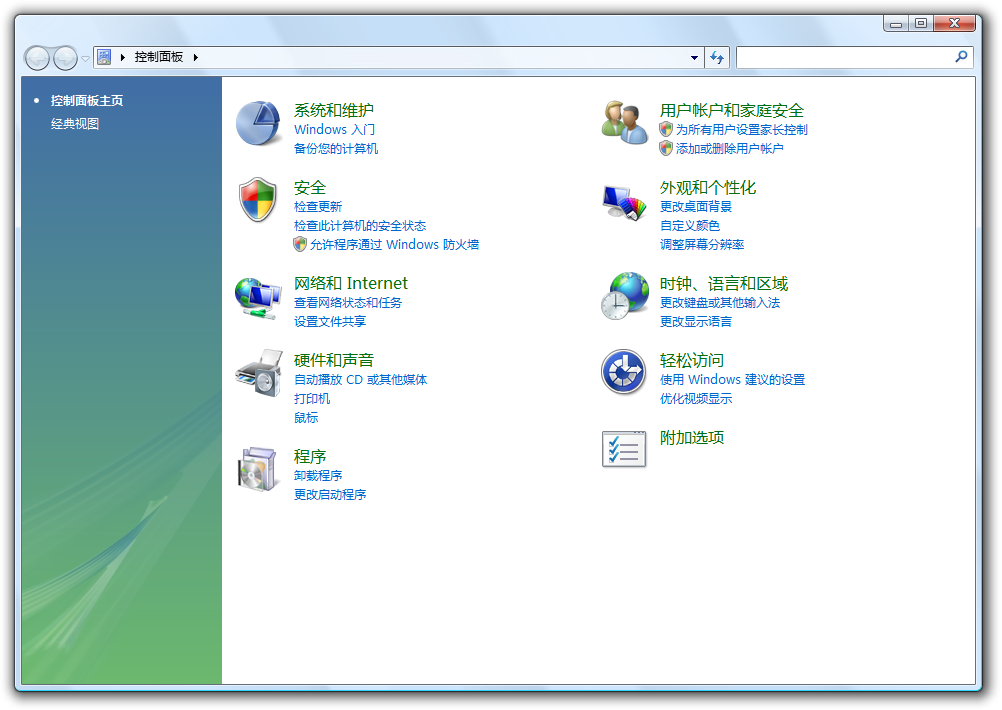Expand arrow before 控制面板 in address bar
The width and height of the screenshot is (1002, 710).
click(123, 58)
